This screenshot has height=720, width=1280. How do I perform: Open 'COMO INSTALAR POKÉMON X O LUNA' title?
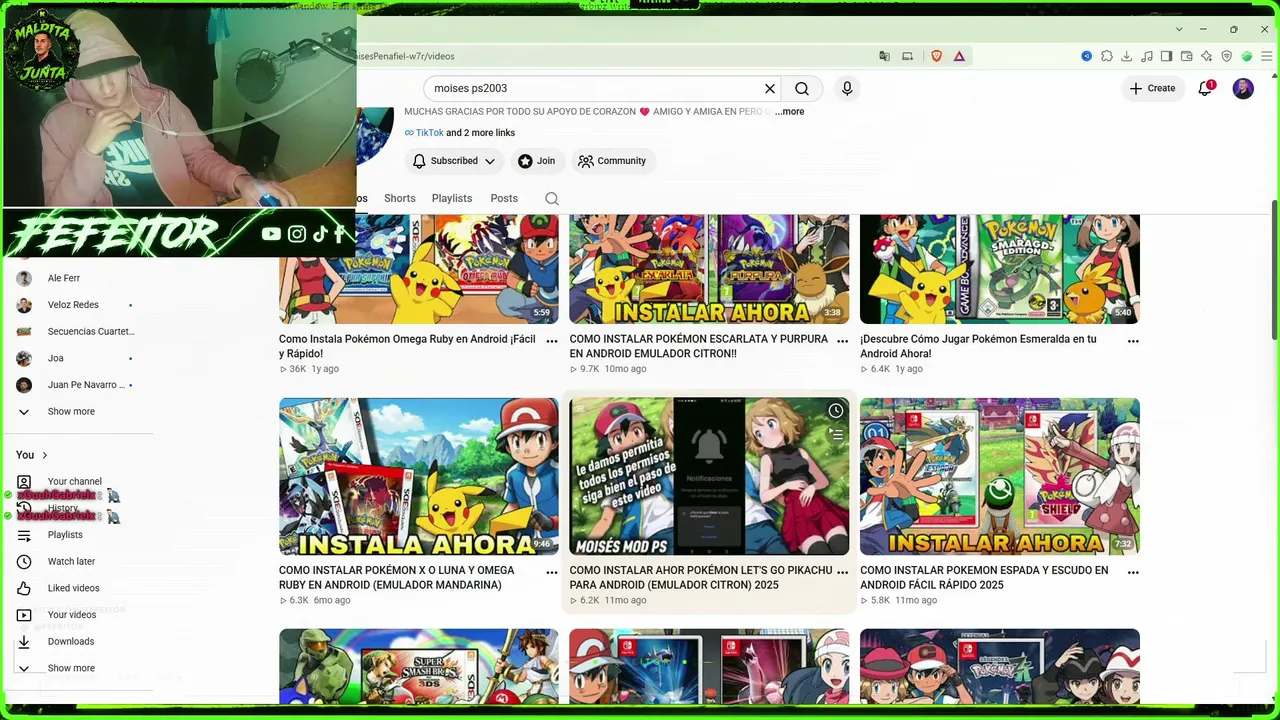coord(397,578)
